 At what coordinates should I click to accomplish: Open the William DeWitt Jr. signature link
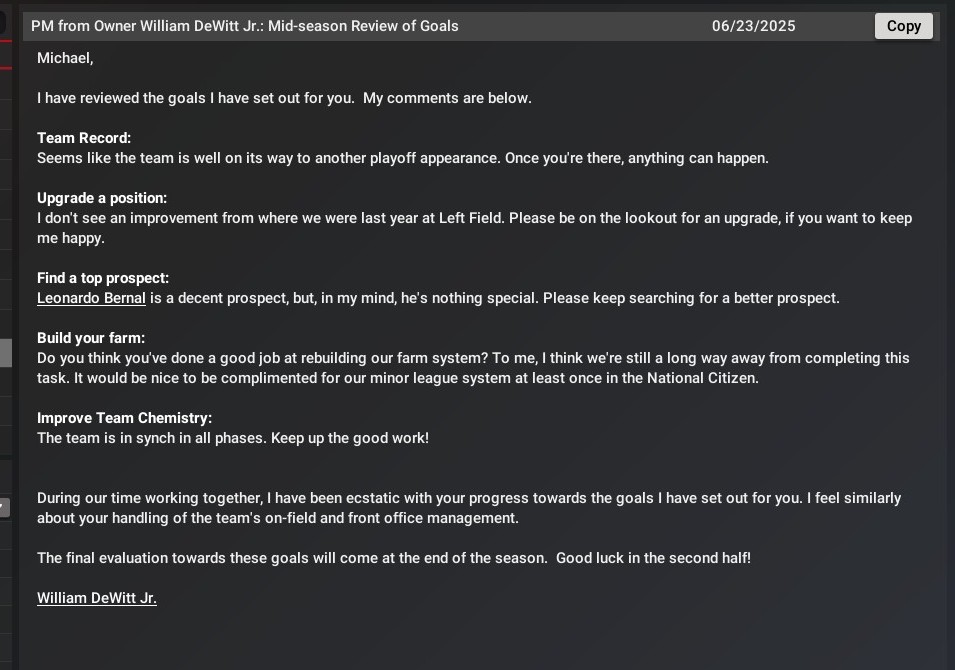pyautogui.click(x=97, y=598)
